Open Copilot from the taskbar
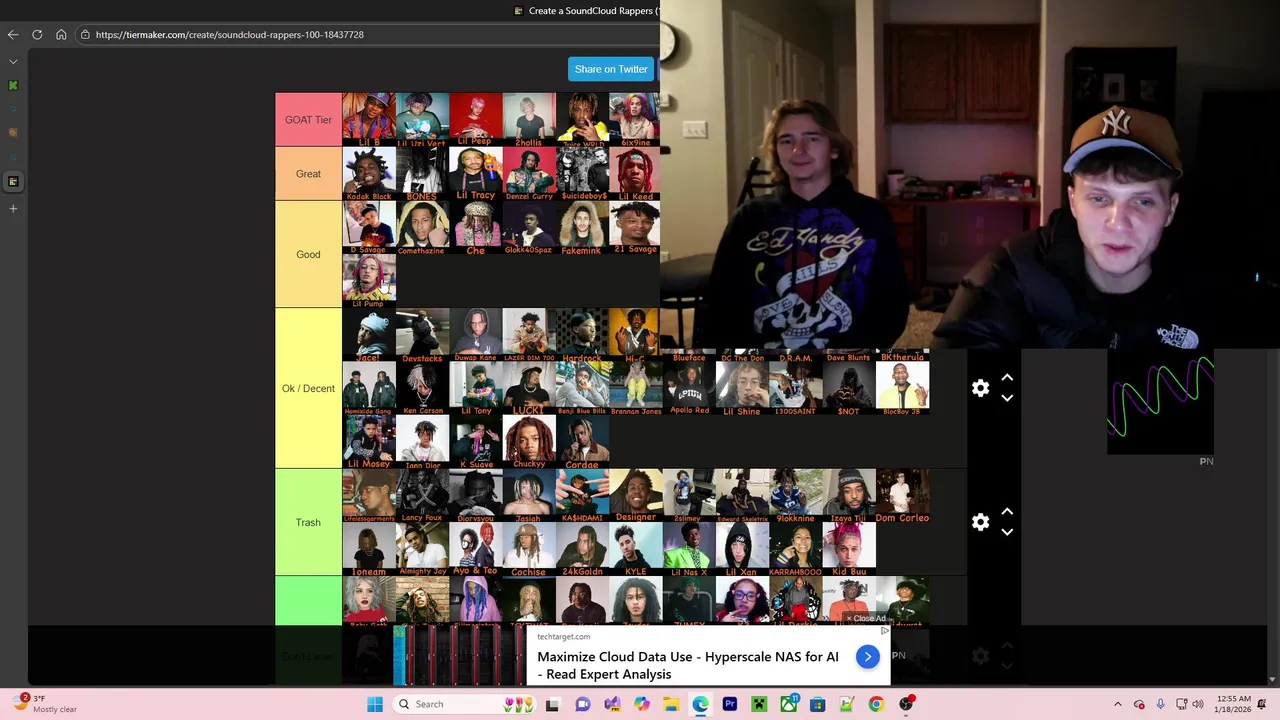 click(x=641, y=704)
